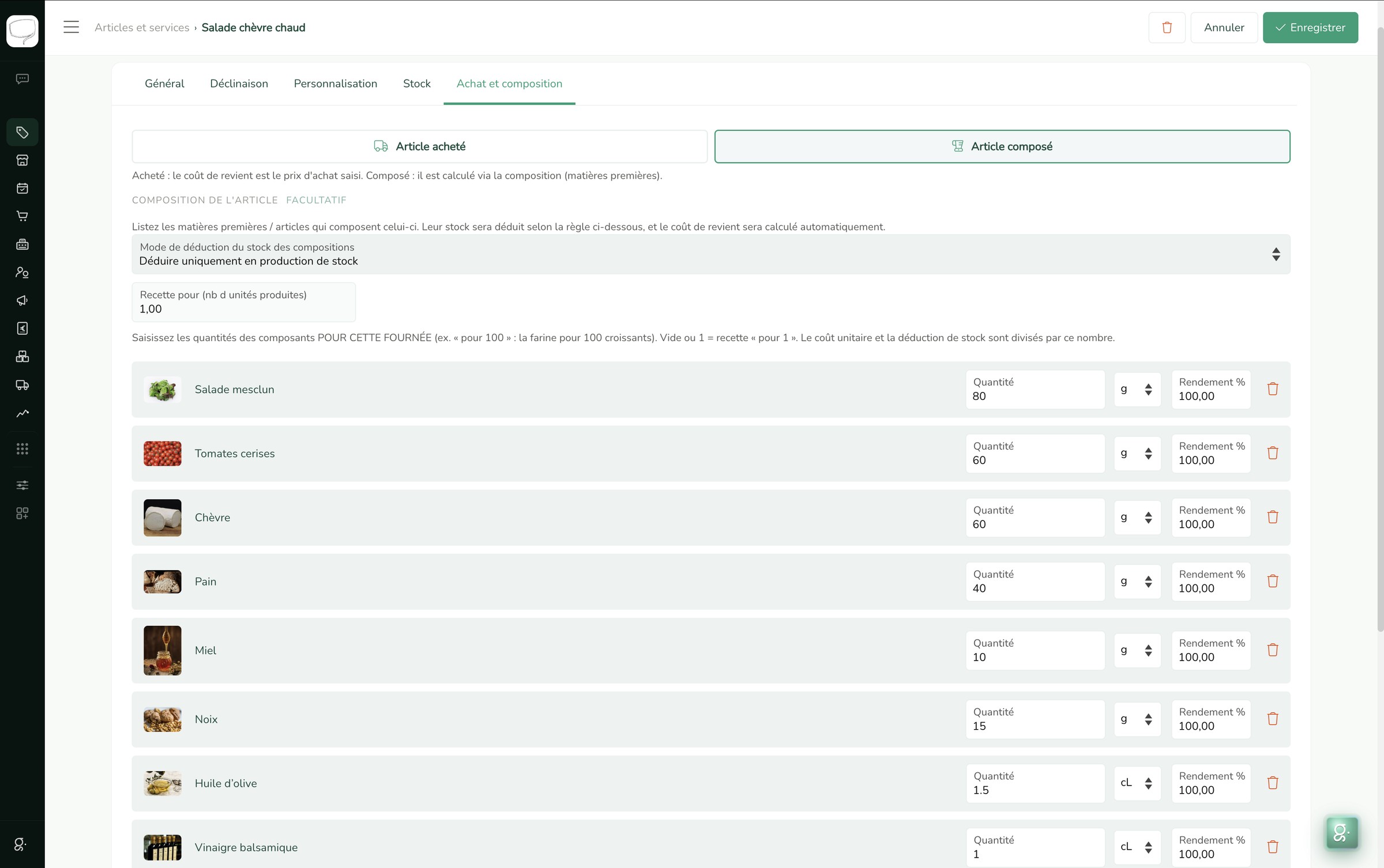
Task: Open the megaphone marketing sidebar icon
Action: (x=22, y=300)
